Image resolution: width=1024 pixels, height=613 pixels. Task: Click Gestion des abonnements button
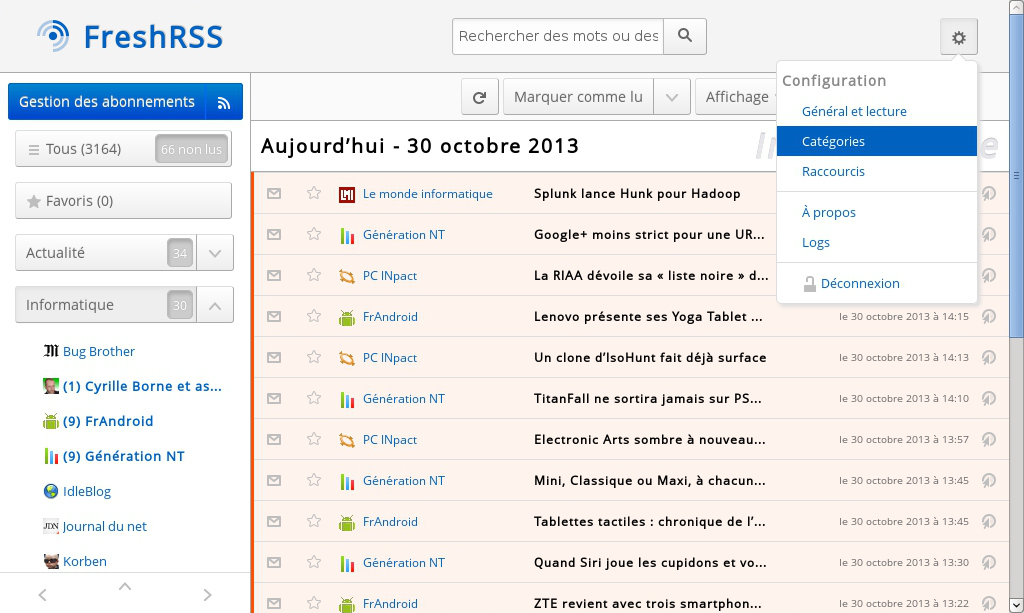[x=106, y=102]
